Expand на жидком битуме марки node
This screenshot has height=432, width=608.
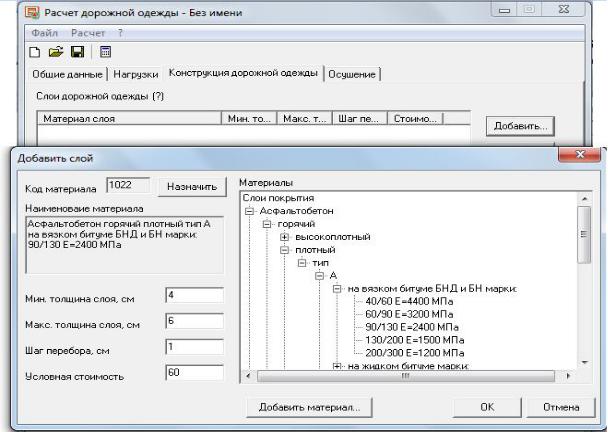(337, 367)
